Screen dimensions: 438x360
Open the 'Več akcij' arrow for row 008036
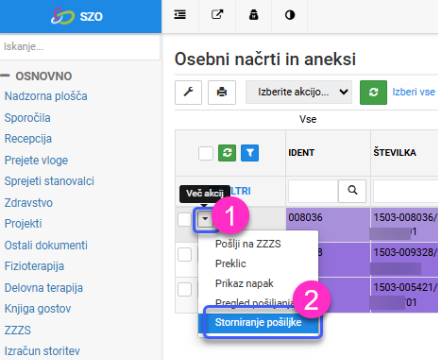click(205, 219)
